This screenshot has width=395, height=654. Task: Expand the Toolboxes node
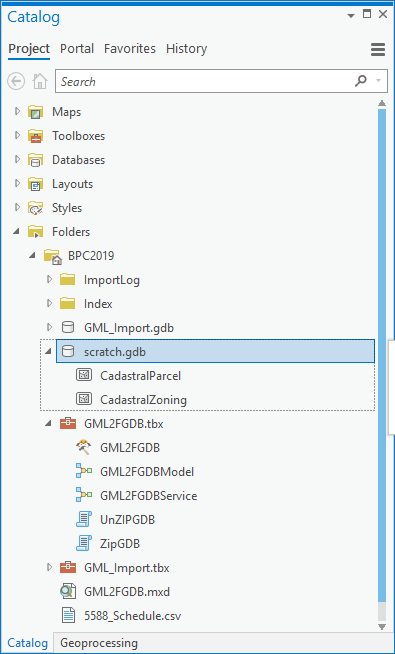click(x=17, y=136)
